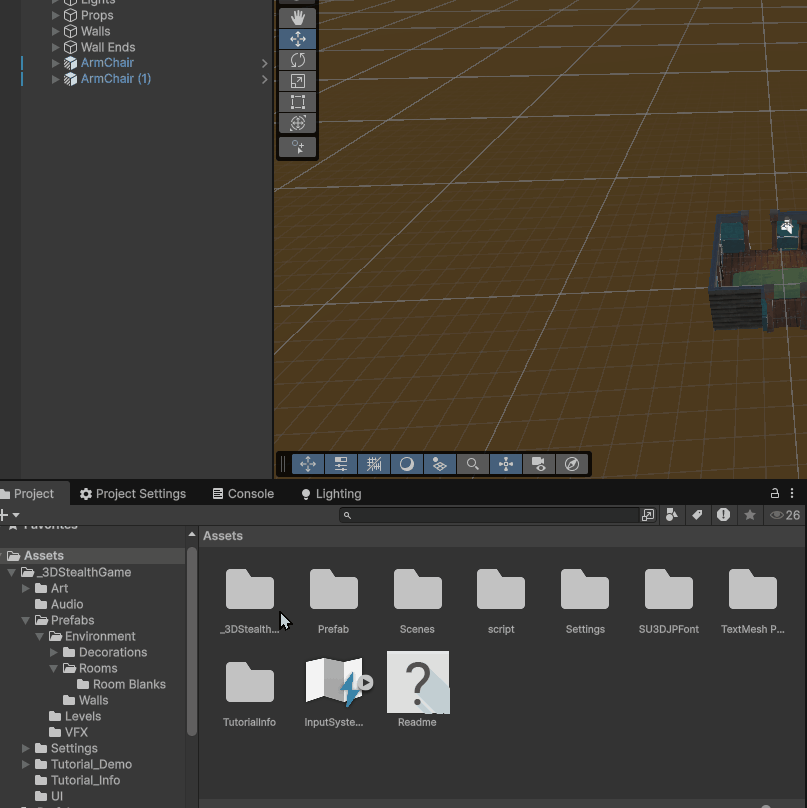Select the Hand view tool
The image size is (807, 808).
coord(297,18)
